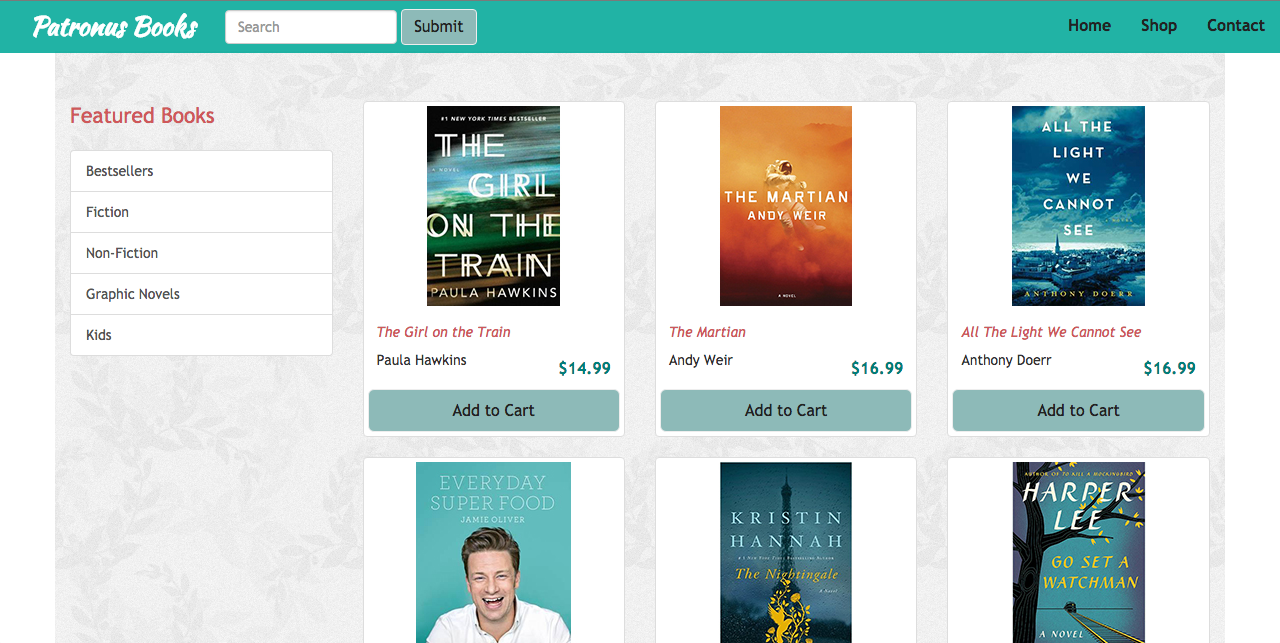This screenshot has height=643, width=1280.
Task: Select the Non-Fiction category
Action: point(201,253)
